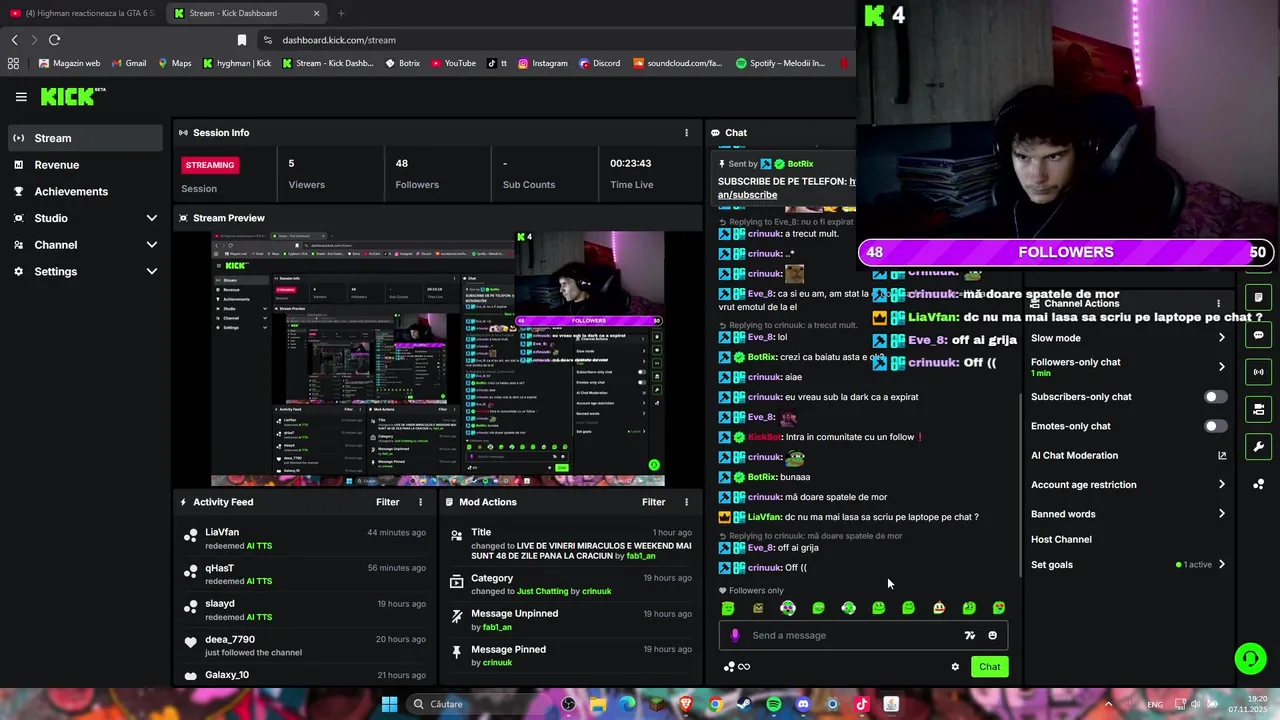Open Slow mode options chevron

(x=1221, y=338)
